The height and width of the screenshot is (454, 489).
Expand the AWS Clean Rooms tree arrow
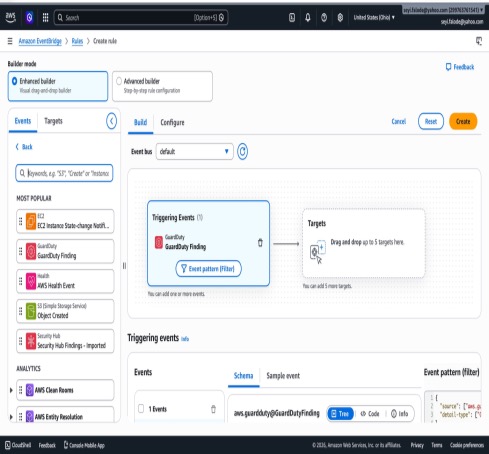(11, 390)
